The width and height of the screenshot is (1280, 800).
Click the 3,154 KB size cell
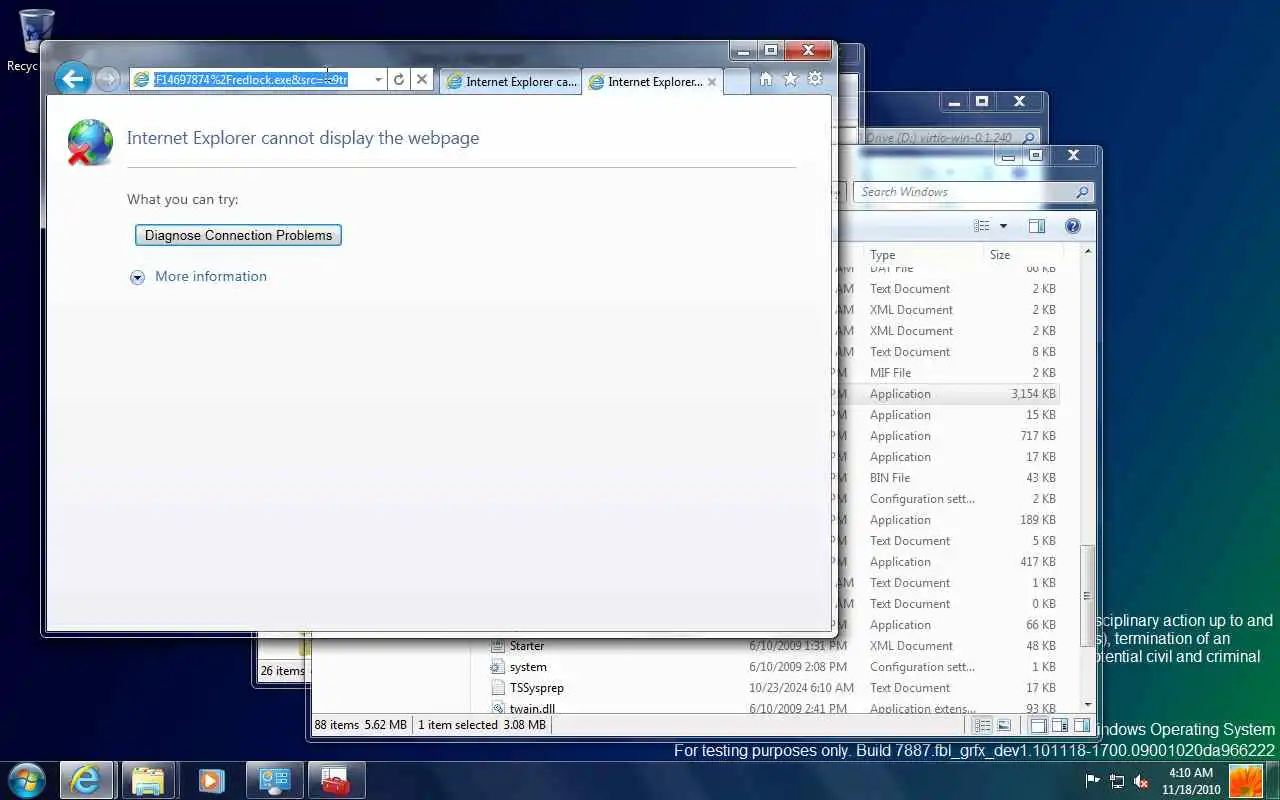1033,394
